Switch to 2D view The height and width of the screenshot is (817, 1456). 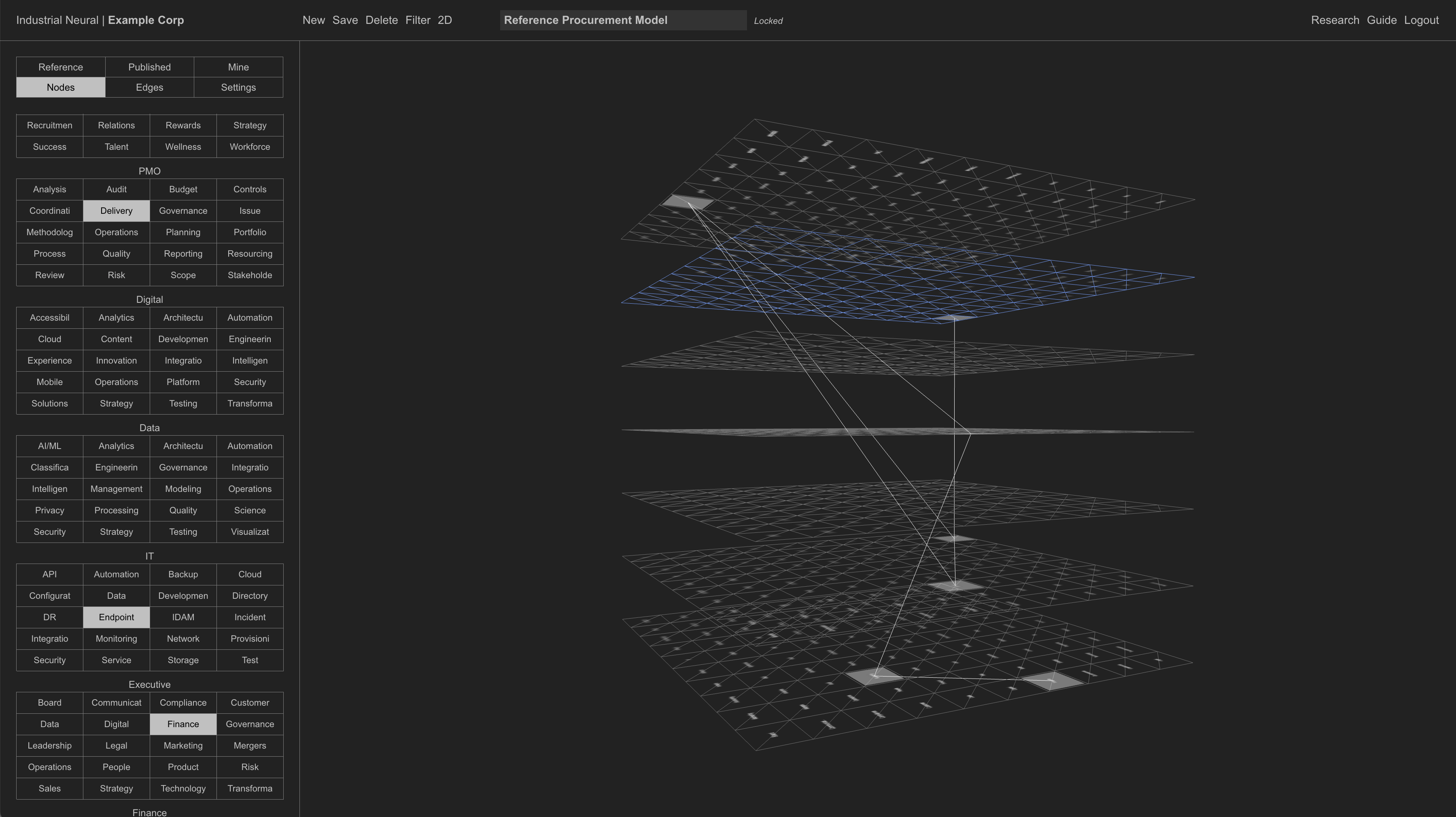445,20
